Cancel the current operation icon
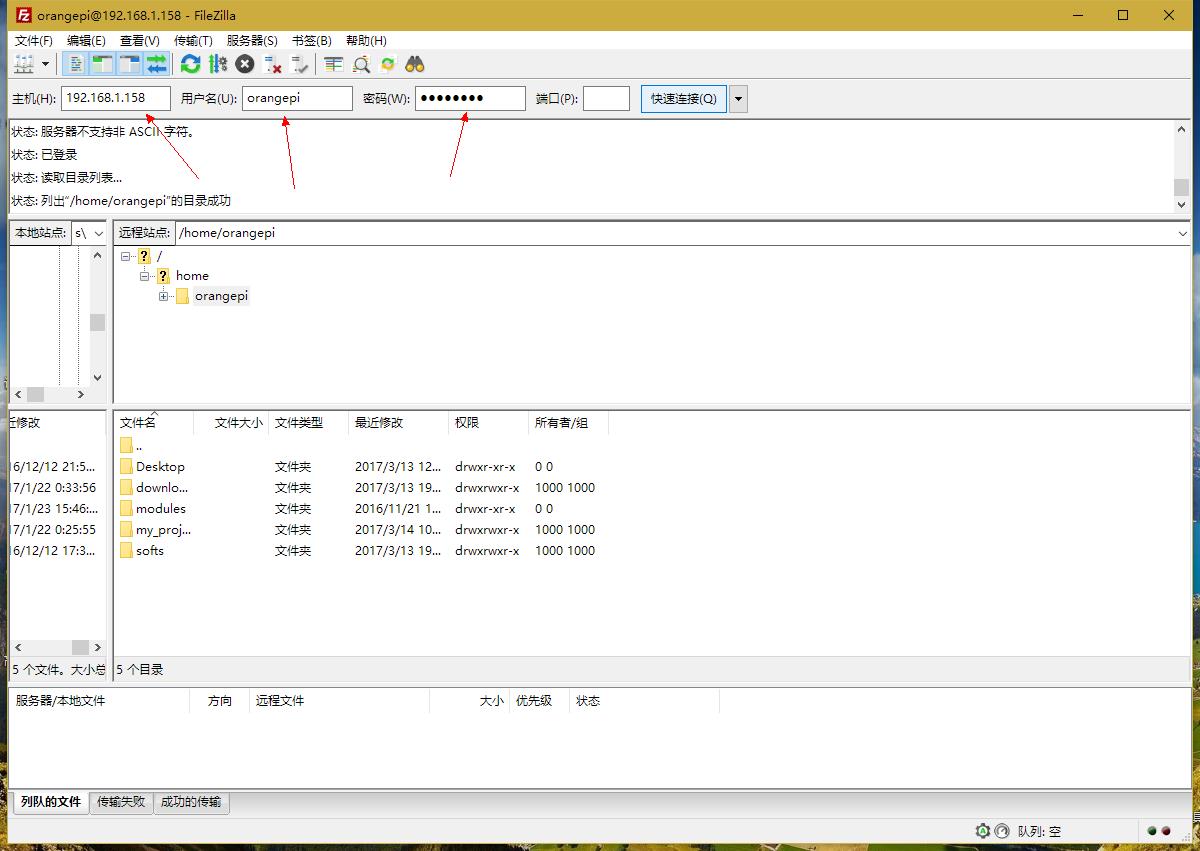 (x=245, y=64)
